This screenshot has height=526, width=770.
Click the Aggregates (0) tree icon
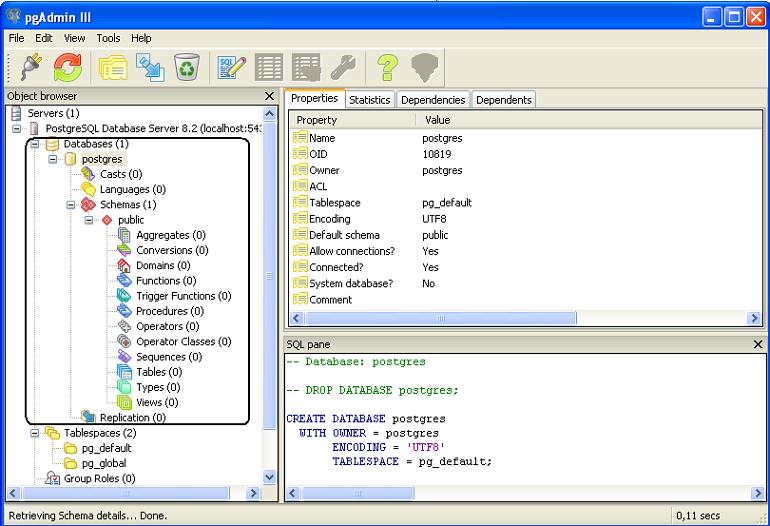(x=124, y=235)
